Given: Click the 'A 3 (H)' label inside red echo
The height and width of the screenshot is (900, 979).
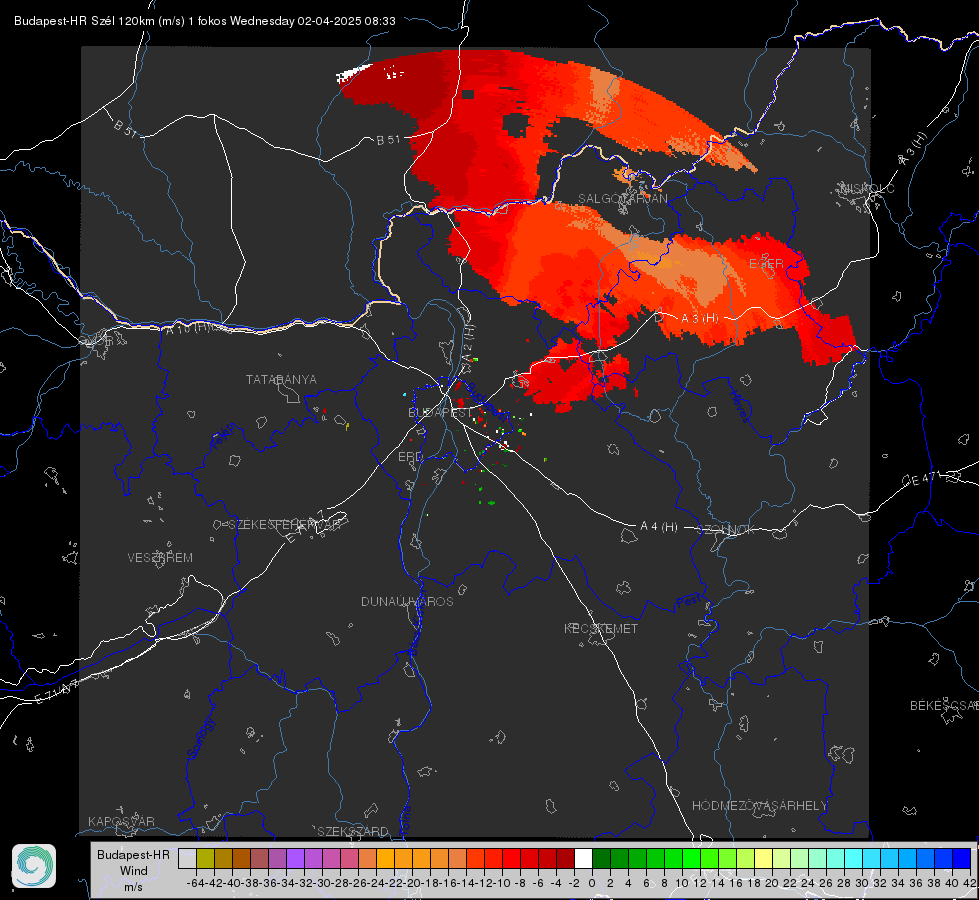Looking at the screenshot, I should (699, 319).
